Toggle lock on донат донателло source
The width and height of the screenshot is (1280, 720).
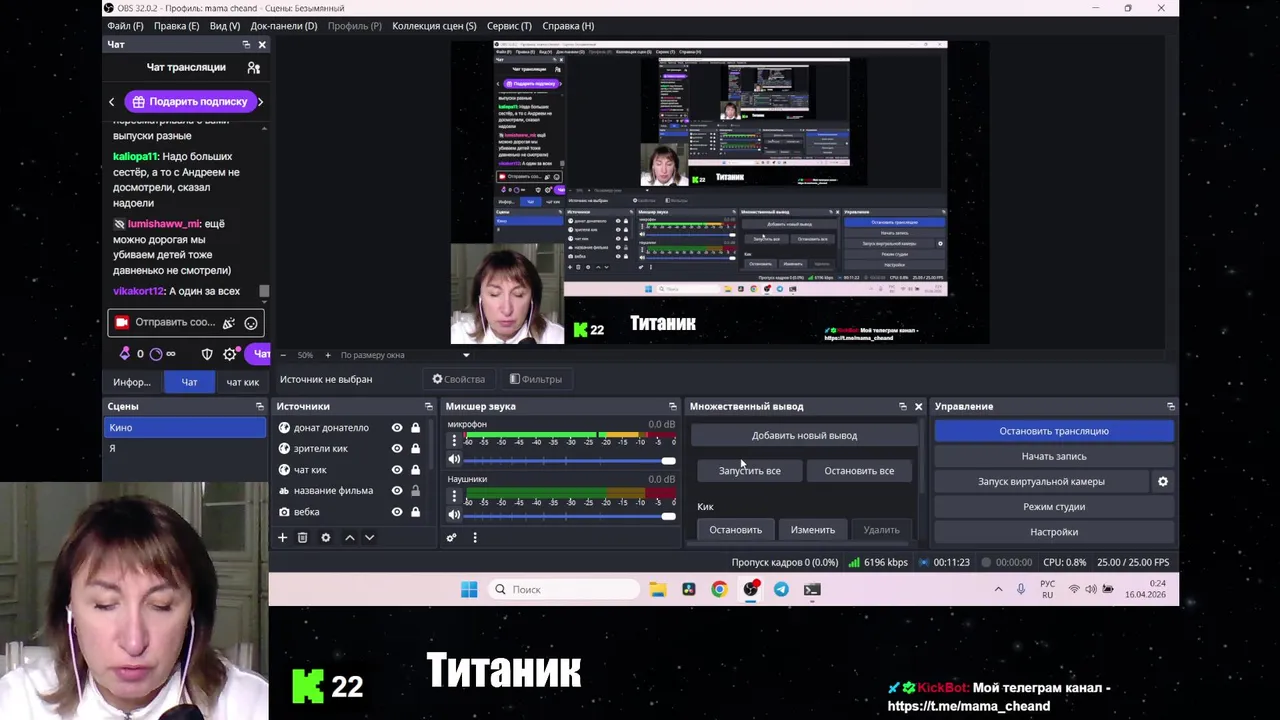tap(415, 428)
